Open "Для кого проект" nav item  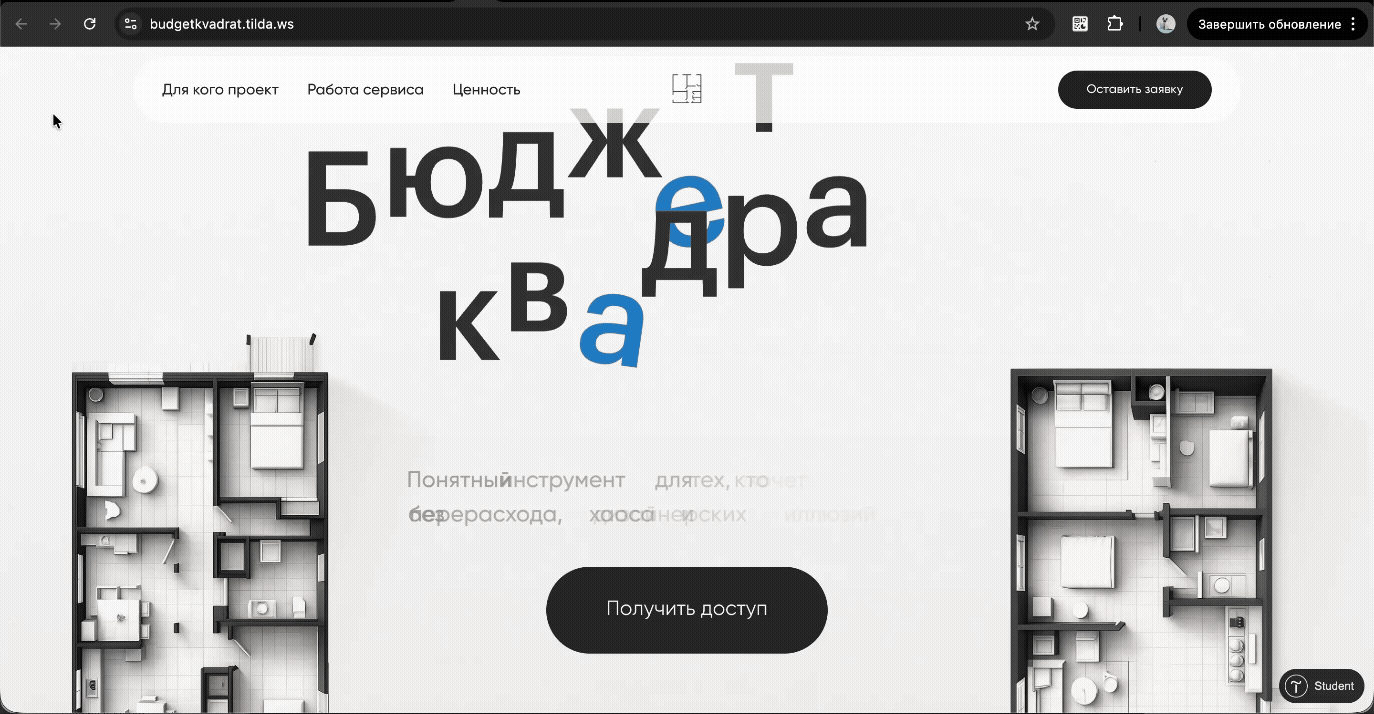(220, 89)
